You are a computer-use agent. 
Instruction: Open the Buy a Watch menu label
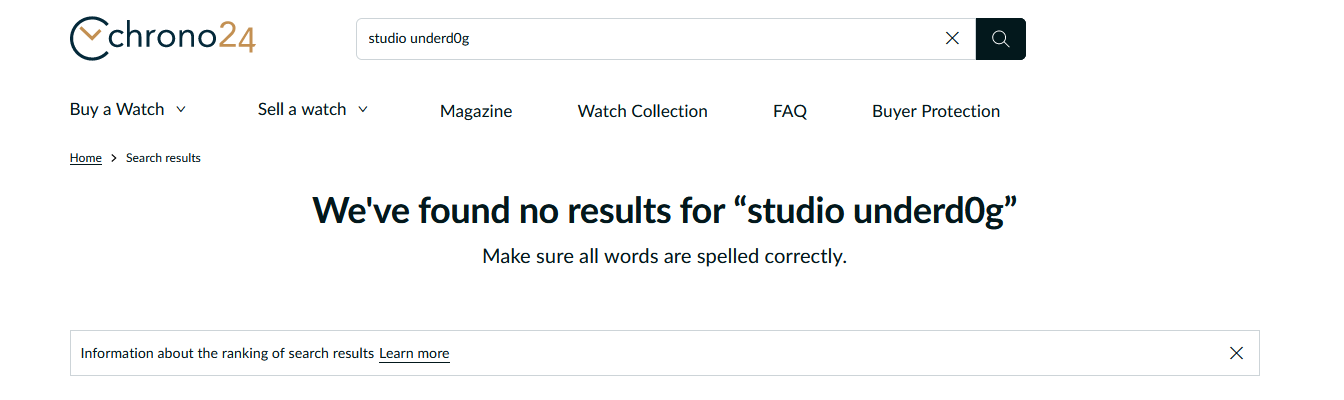117,109
